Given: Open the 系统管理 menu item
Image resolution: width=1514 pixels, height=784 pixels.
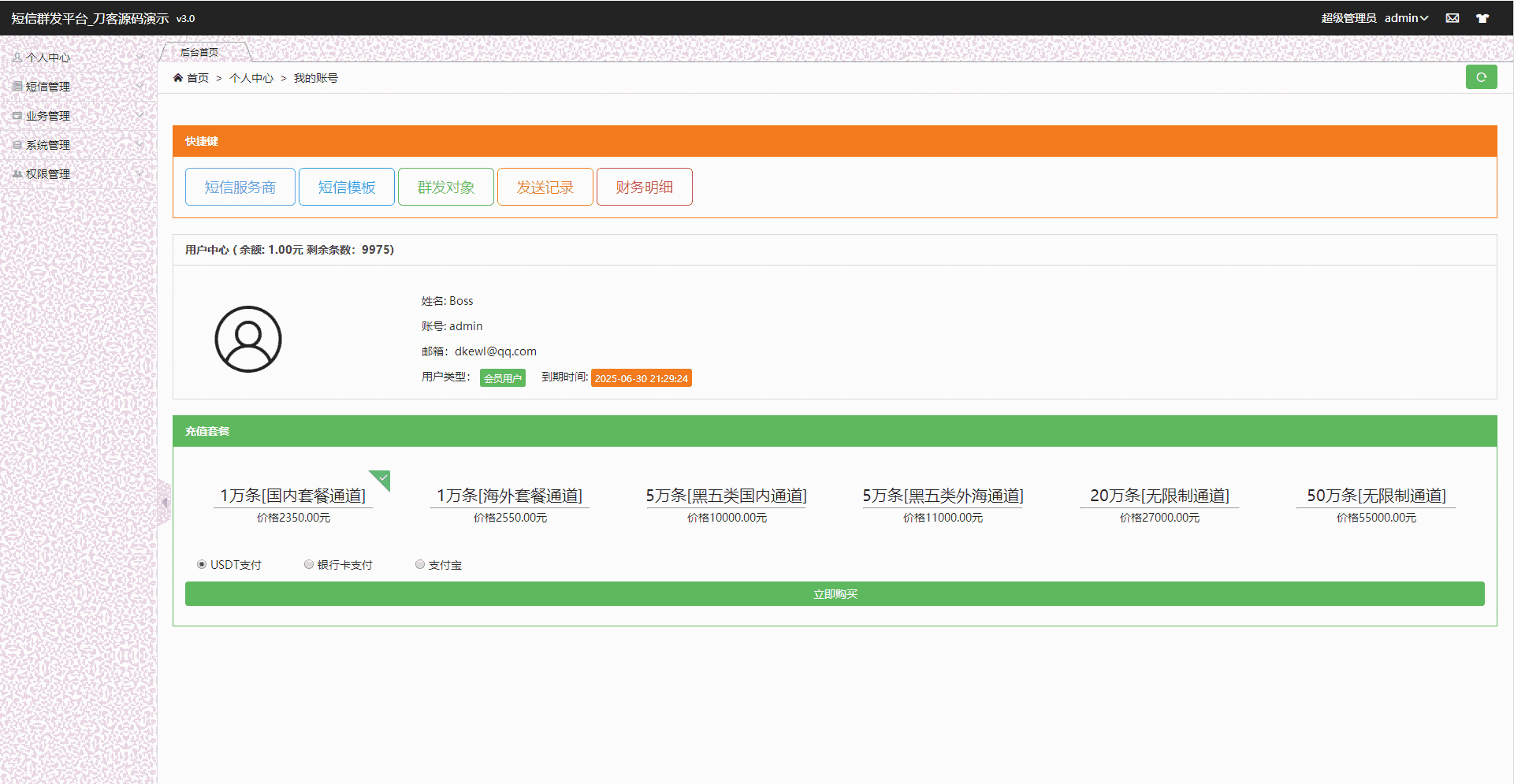Looking at the screenshot, I should (48, 145).
